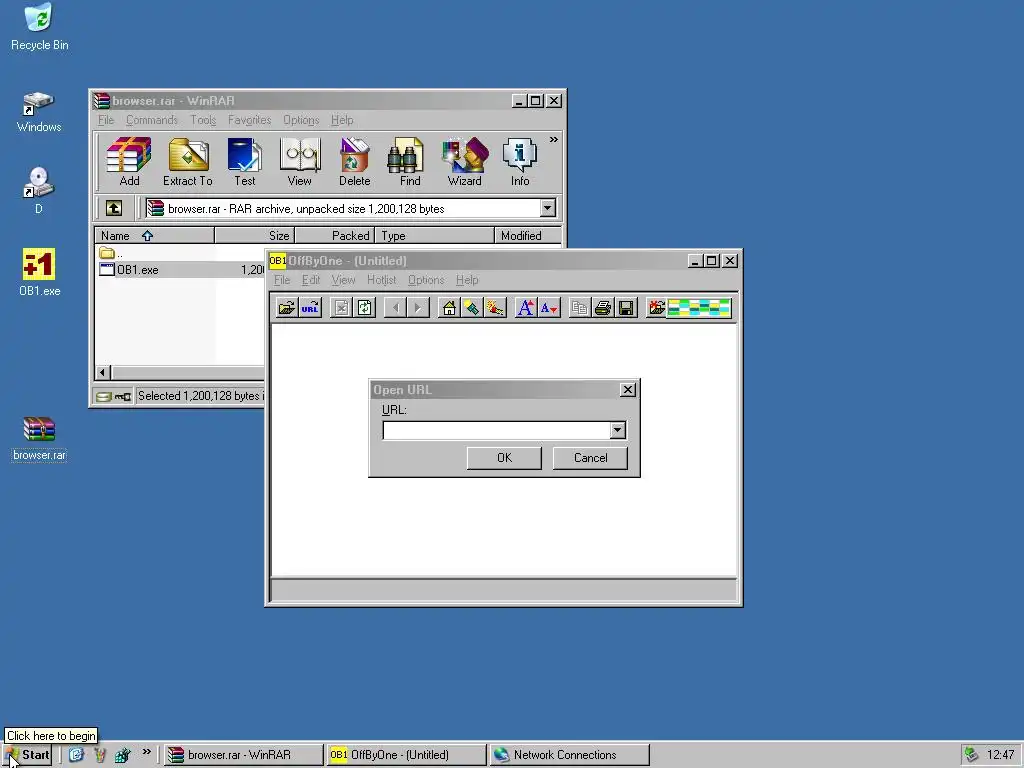The width and height of the screenshot is (1024, 768).
Task: Click the flashlight search icon in OffByOne
Action: [472, 308]
